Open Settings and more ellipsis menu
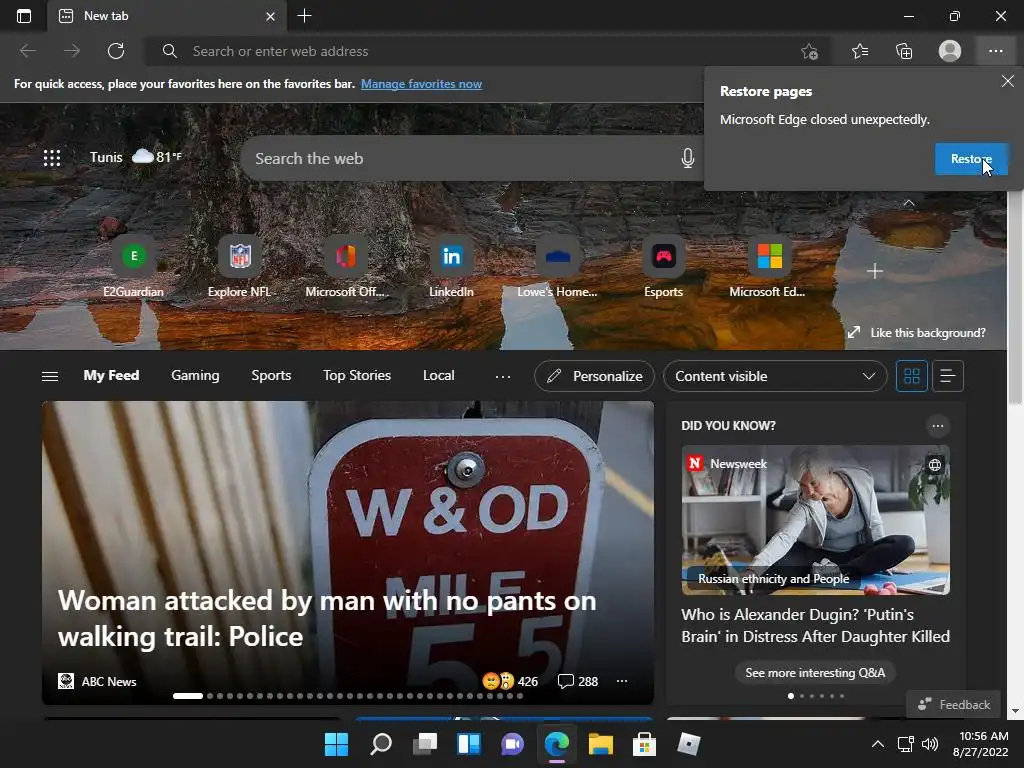Viewport: 1024px width, 768px height. 995,51
